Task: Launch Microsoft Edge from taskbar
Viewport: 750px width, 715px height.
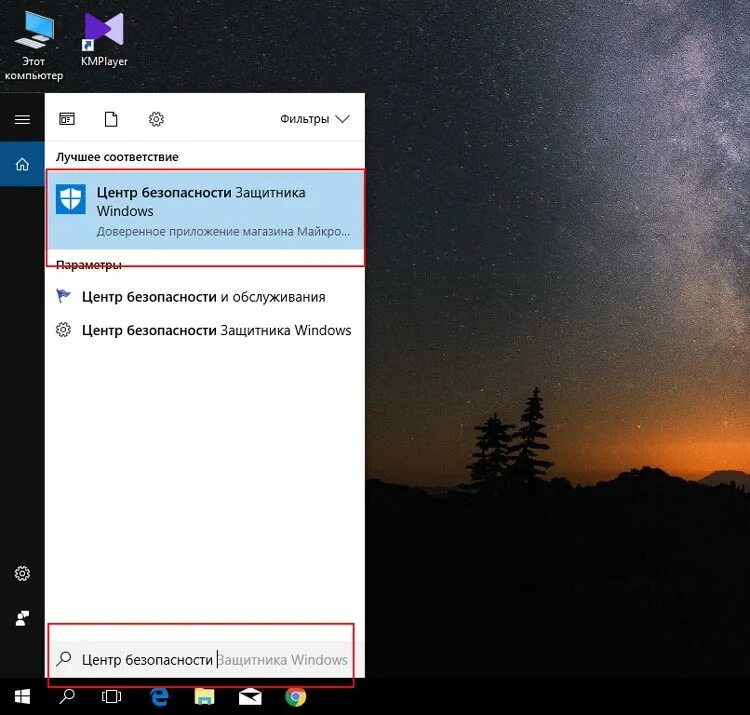Action: click(x=159, y=696)
